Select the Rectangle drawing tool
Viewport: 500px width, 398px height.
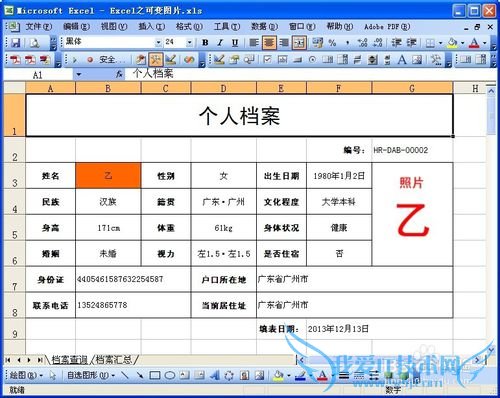(x=155, y=376)
